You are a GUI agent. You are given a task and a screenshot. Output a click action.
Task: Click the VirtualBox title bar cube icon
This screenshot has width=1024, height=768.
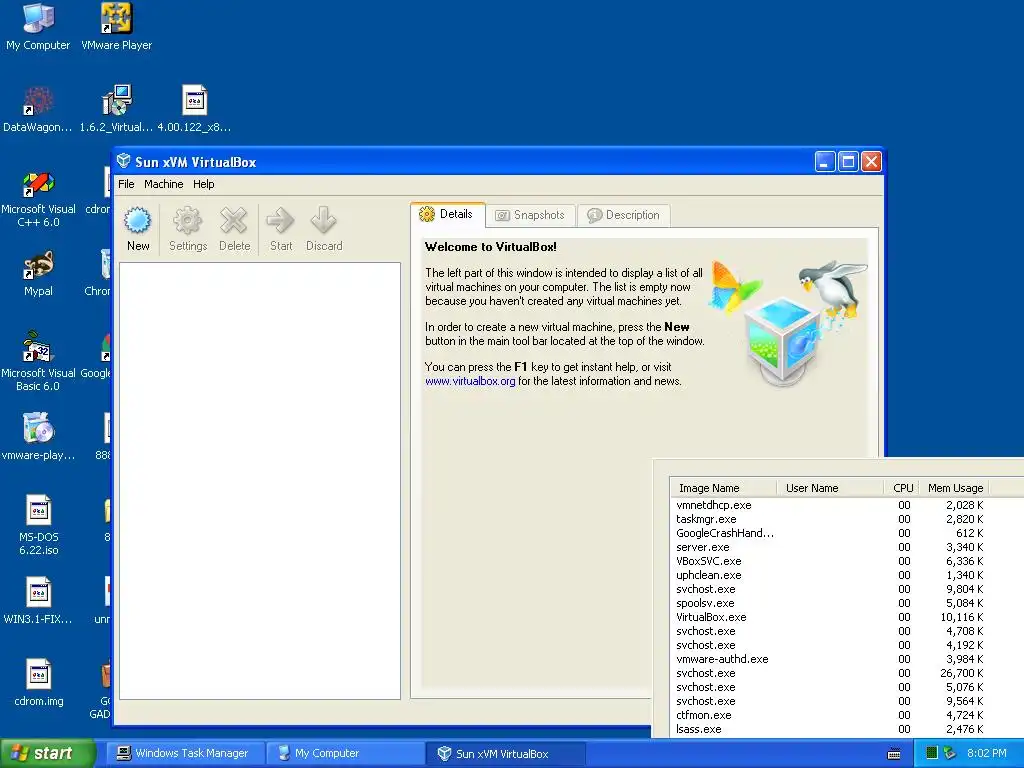[x=123, y=161]
